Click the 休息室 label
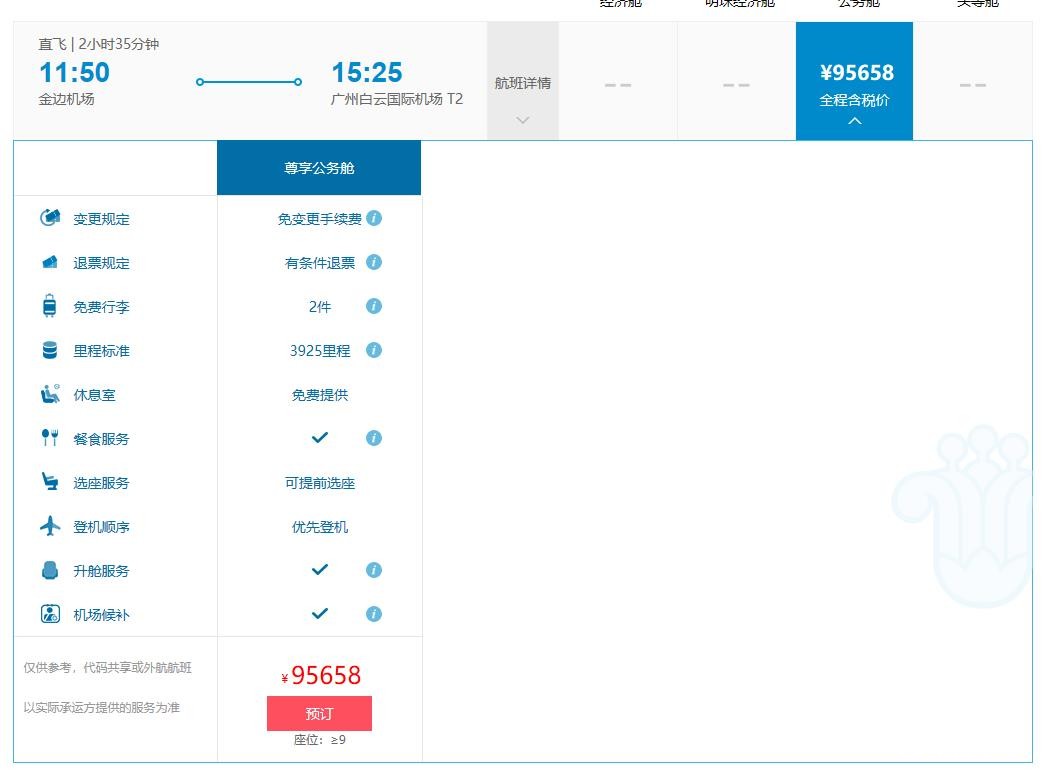This screenshot has width=1045, height=775. pyautogui.click(x=94, y=394)
